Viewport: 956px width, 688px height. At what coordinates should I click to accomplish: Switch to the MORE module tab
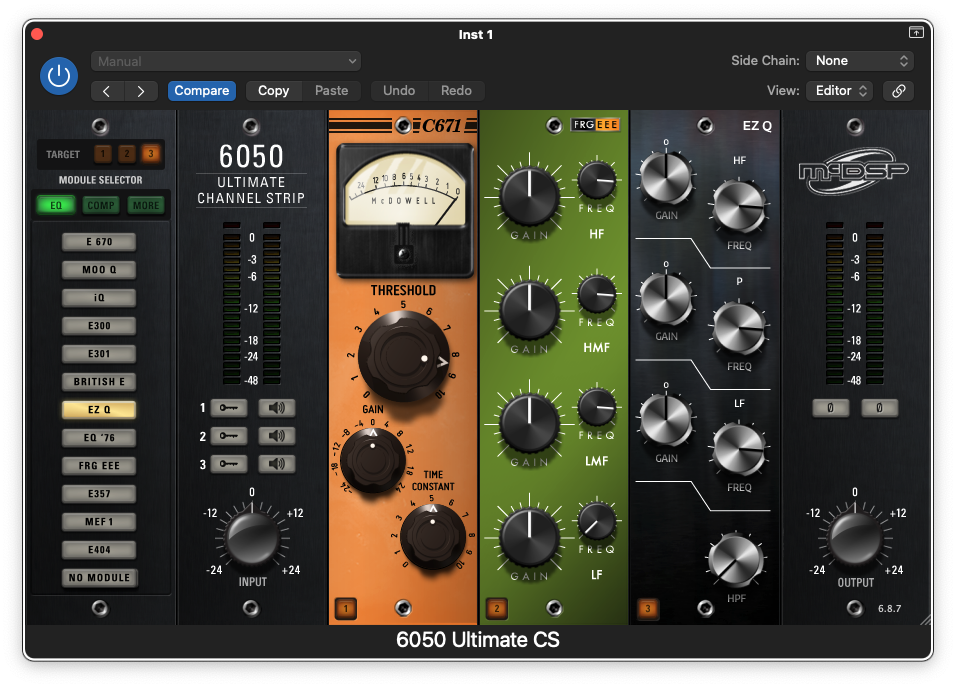pos(146,206)
